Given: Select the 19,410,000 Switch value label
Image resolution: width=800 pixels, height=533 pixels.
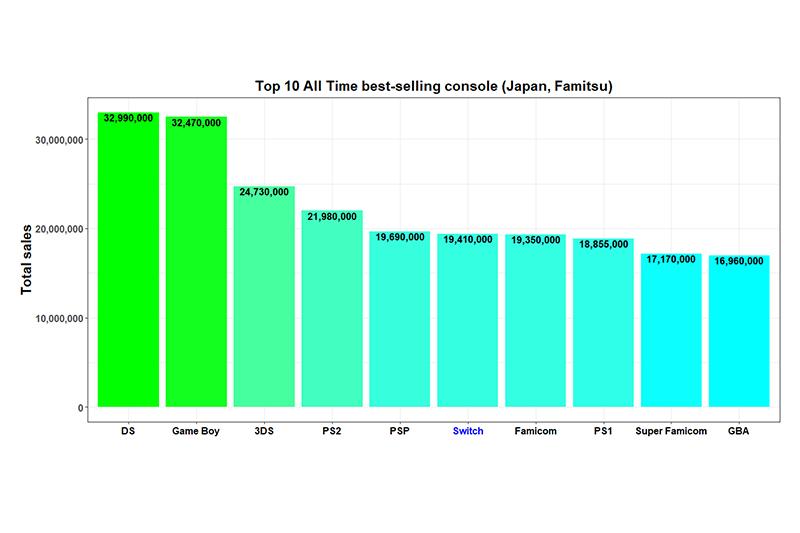Looking at the screenshot, I should [467, 240].
